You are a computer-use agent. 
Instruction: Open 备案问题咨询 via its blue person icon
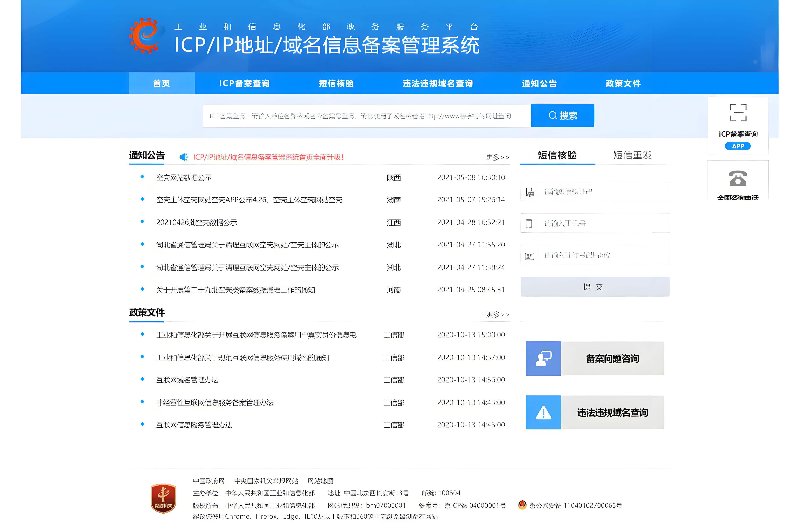(543, 359)
